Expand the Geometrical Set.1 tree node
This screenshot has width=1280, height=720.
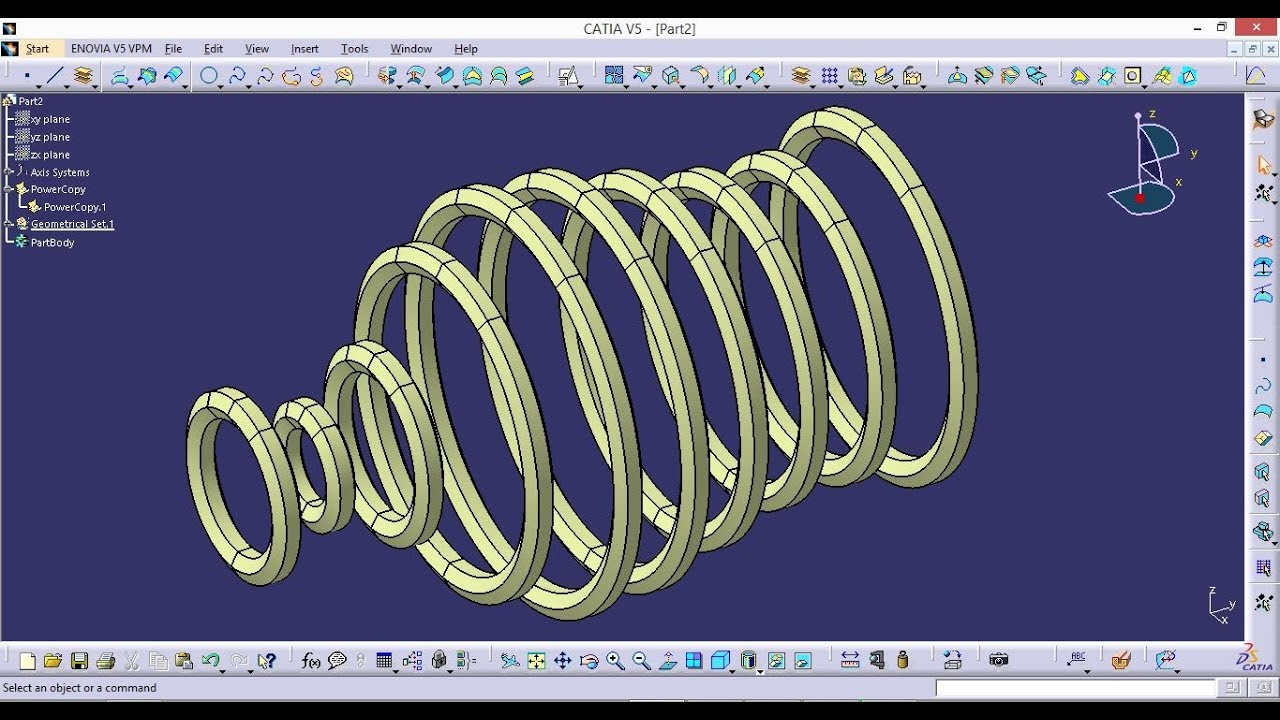(9, 224)
